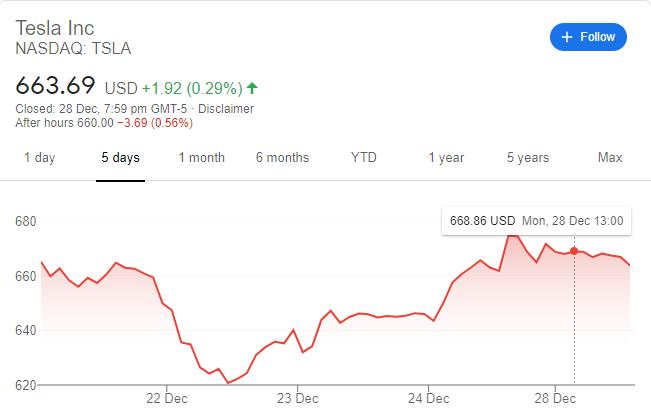Click the plus icon on Follow
Viewport: 651px width, 415px height.
(x=567, y=37)
